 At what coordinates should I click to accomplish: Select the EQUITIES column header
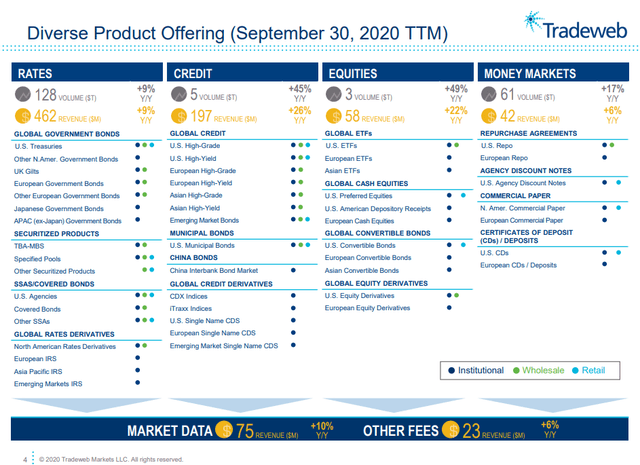398,72
